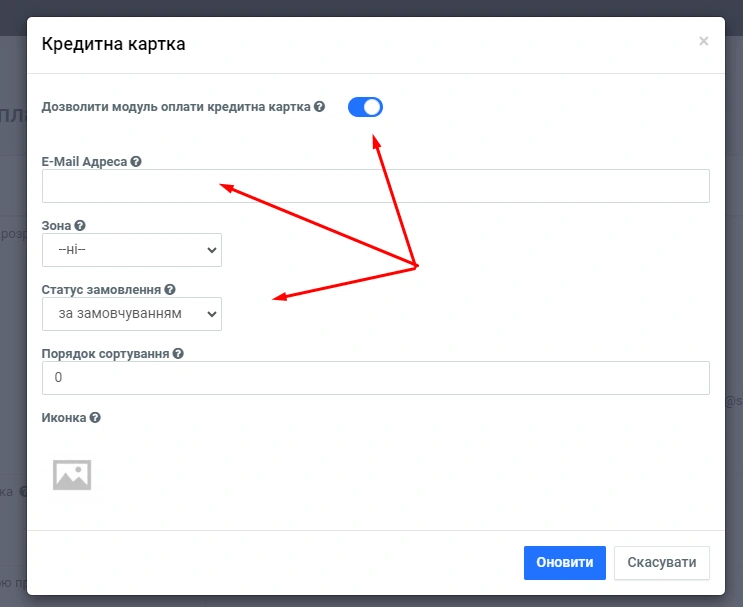Click the Порядок сортування label text
The width and height of the screenshot is (743, 607).
point(106,354)
